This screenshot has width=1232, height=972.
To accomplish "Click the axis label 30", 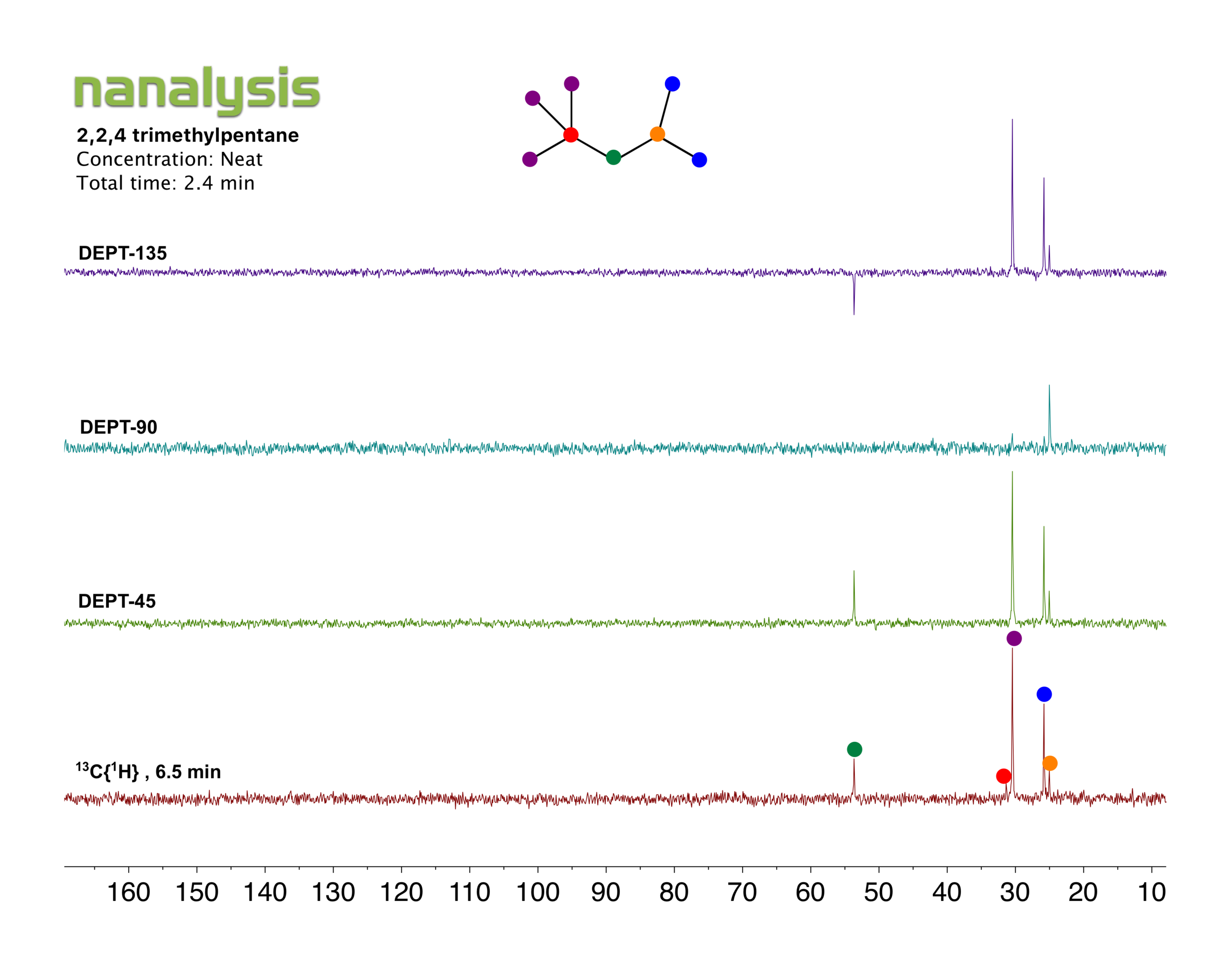I will tap(1015, 892).
